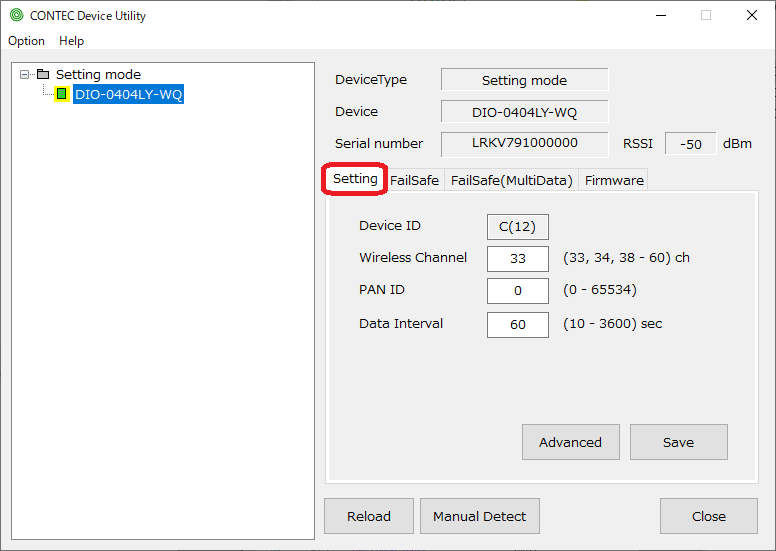The image size is (776, 551).
Task: Select the DIO-0404LY-WQ tree item
Action: (129, 94)
